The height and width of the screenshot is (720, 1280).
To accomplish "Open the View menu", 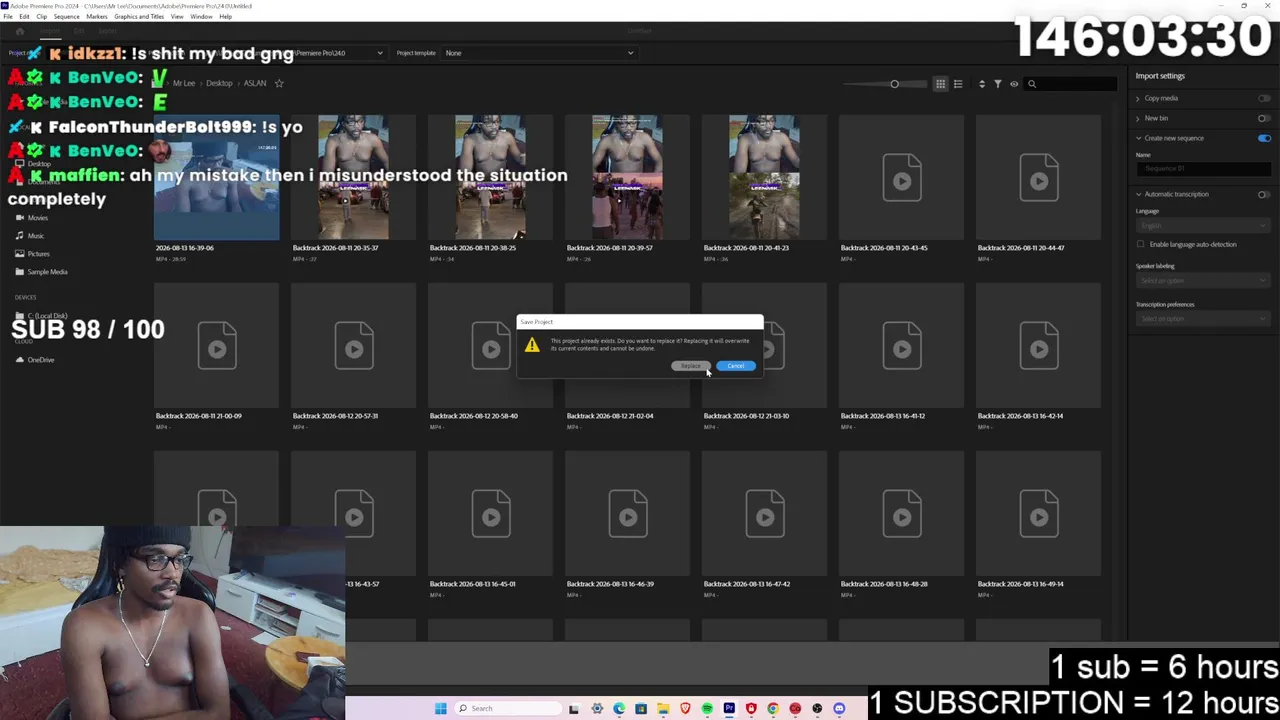I will (x=177, y=17).
